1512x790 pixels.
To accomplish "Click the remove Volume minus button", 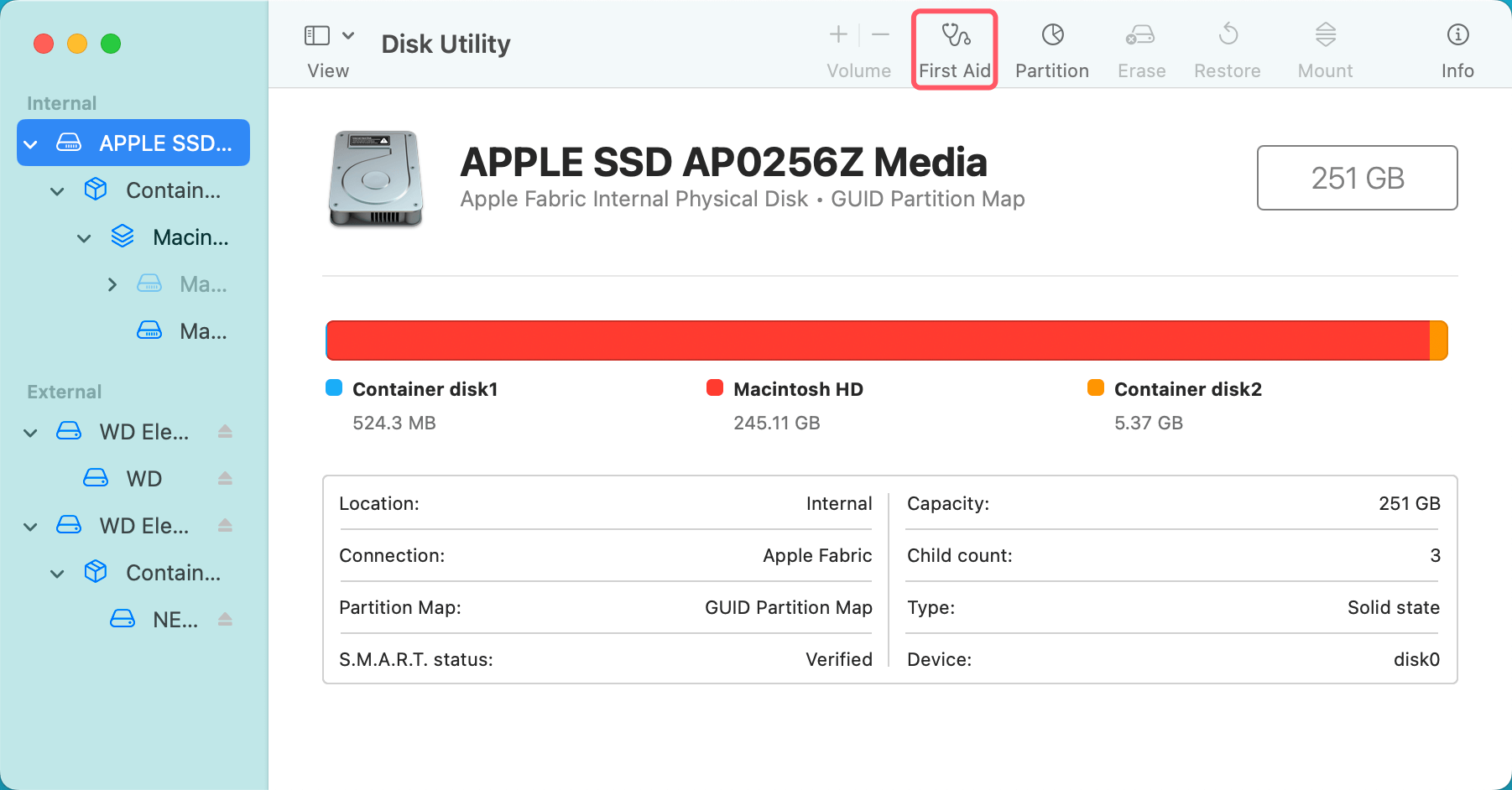I will coord(880,34).
